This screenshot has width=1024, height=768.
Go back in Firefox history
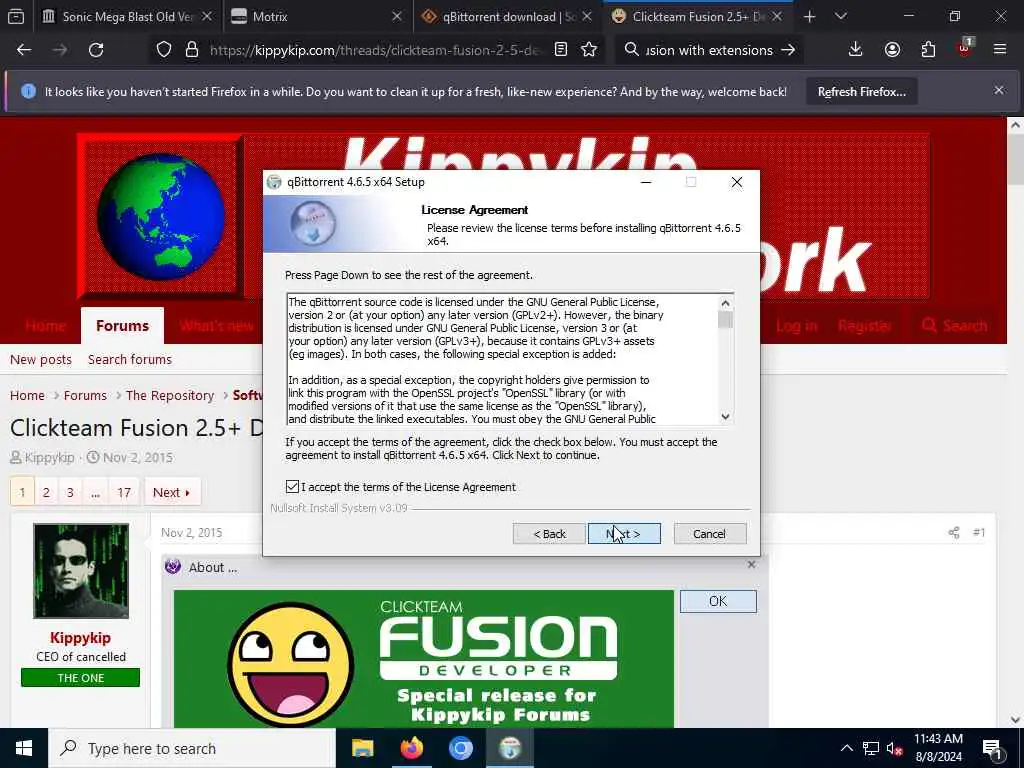tap(24, 50)
